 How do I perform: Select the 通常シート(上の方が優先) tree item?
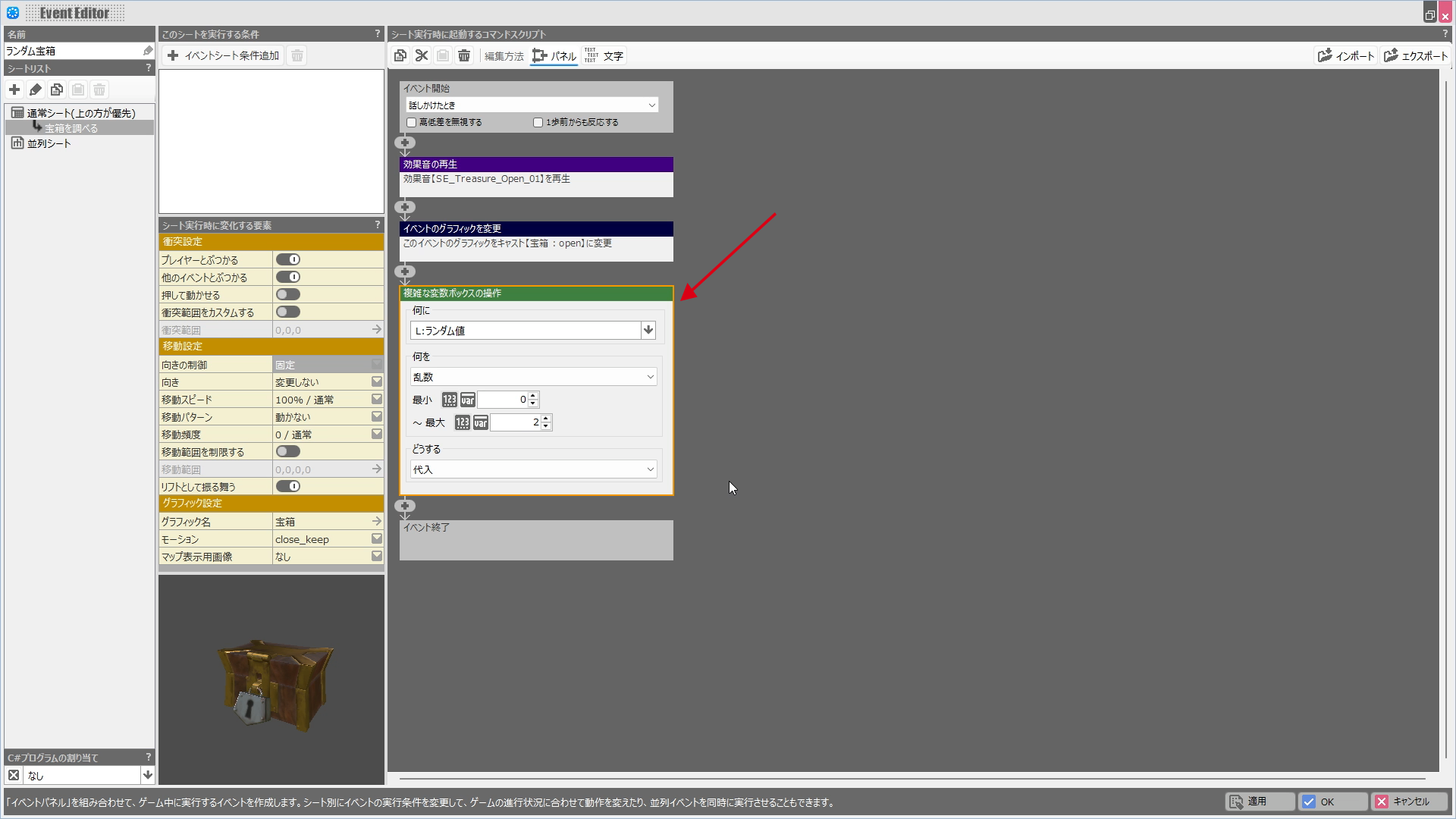81,112
